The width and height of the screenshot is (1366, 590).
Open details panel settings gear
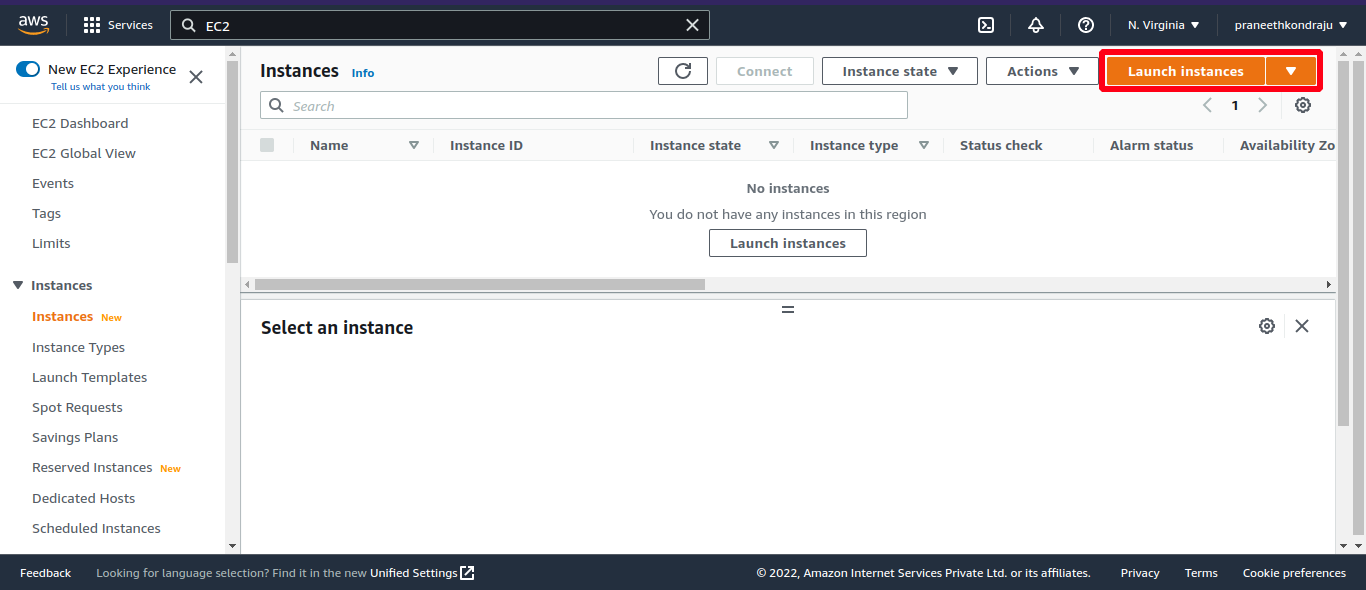click(x=1267, y=326)
